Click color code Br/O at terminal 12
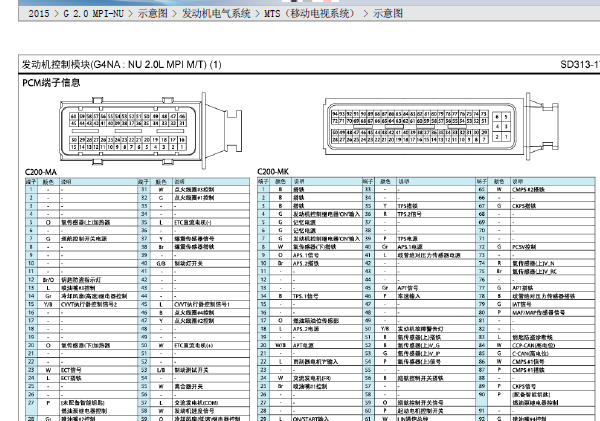 click(x=48, y=280)
